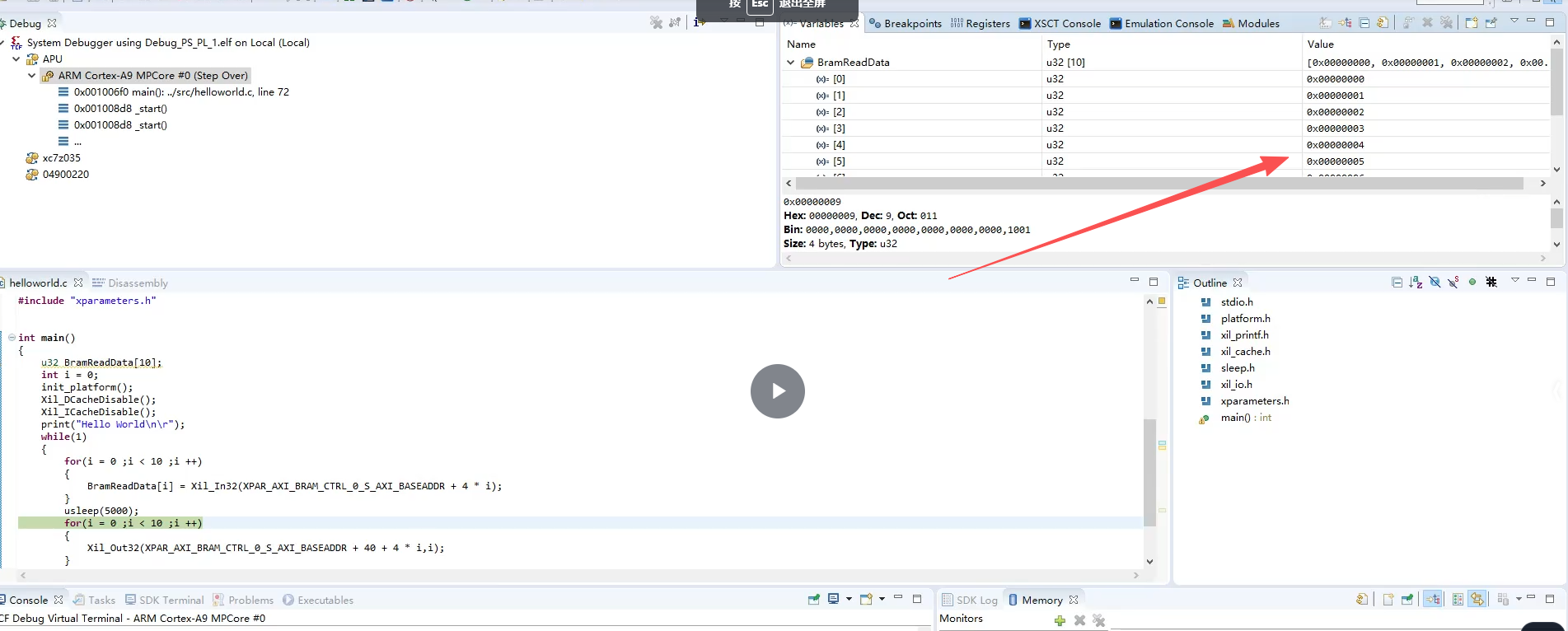Image resolution: width=1568 pixels, height=631 pixels.
Task: Switch to Registers tab
Action: [x=981, y=23]
